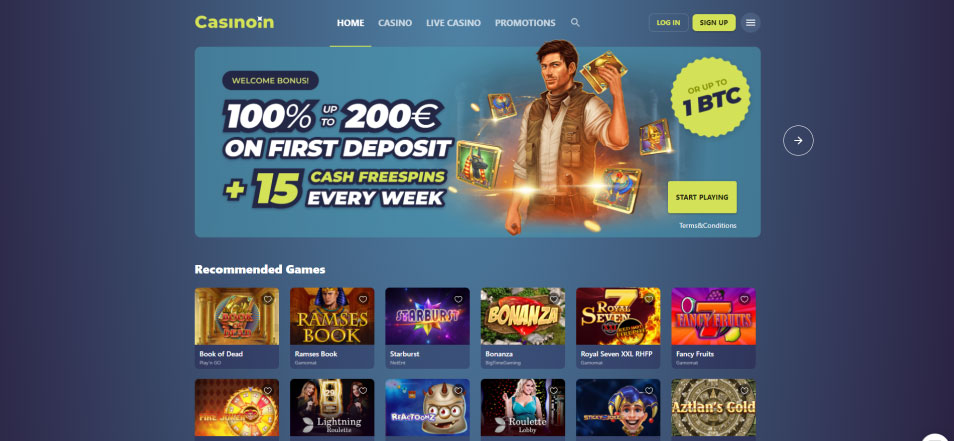Screen dimensions: 954x441
Task: Open the hamburger menu icon
Action: (x=750, y=23)
